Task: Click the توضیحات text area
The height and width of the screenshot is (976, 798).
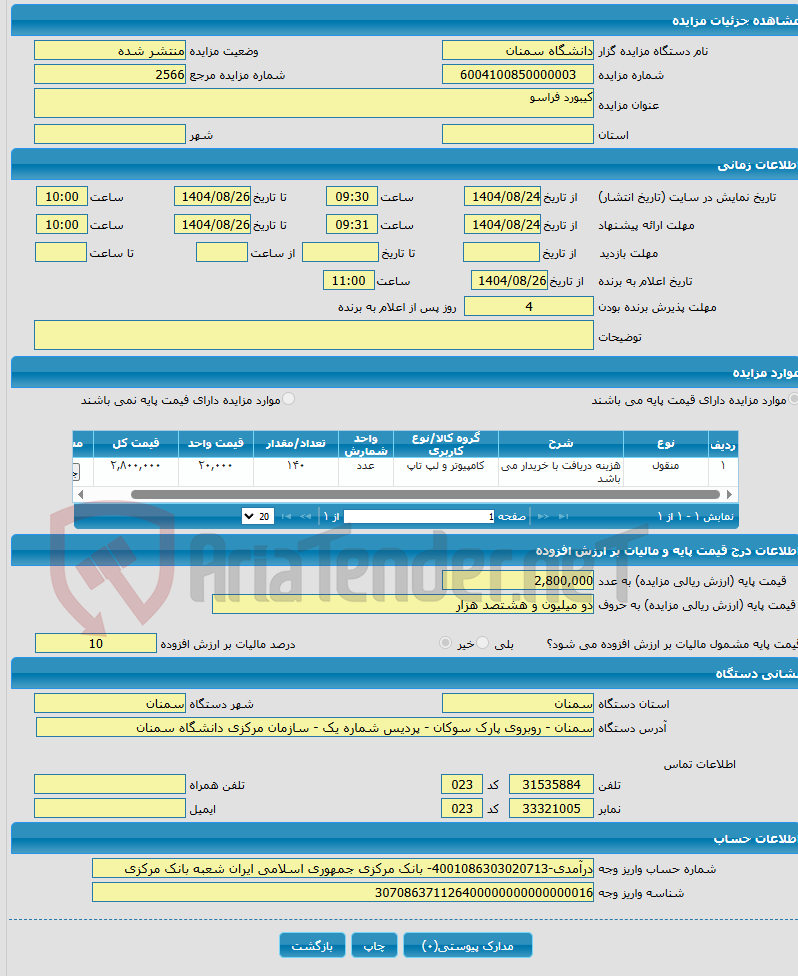Action: pyautogui.click(x=314, y=335)
